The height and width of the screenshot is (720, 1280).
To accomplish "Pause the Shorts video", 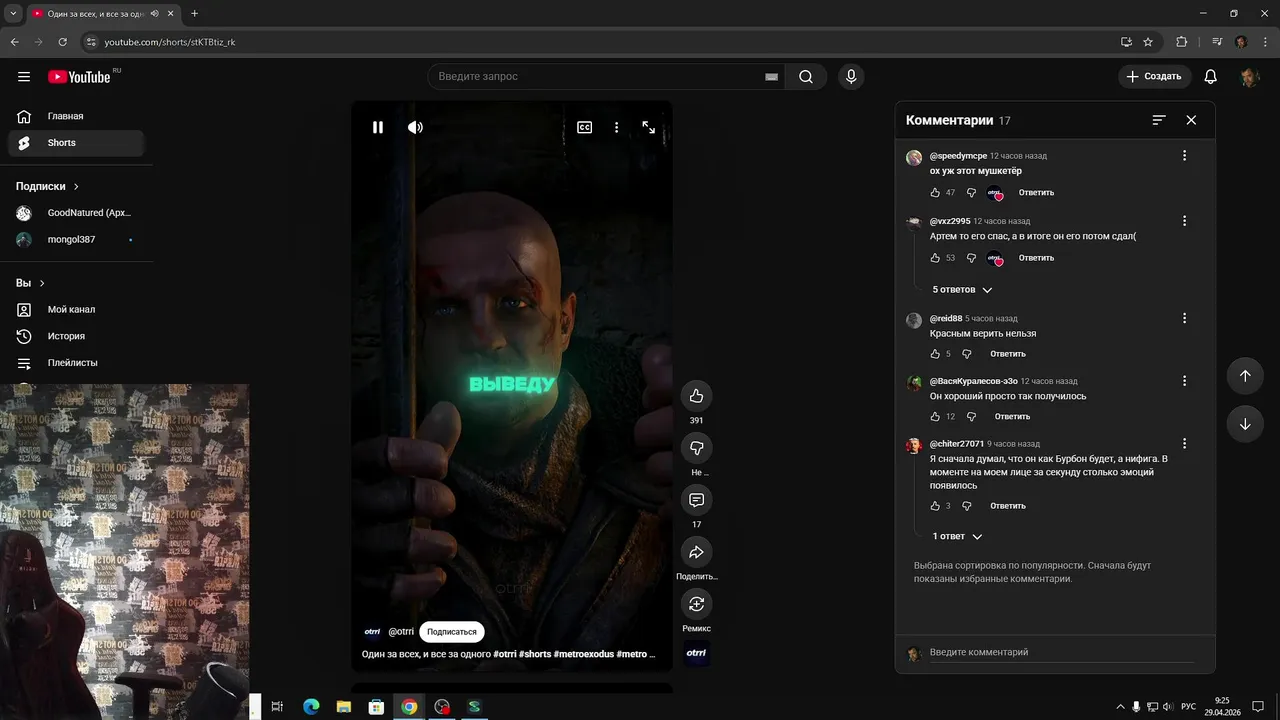I will [x=378, y=127].
